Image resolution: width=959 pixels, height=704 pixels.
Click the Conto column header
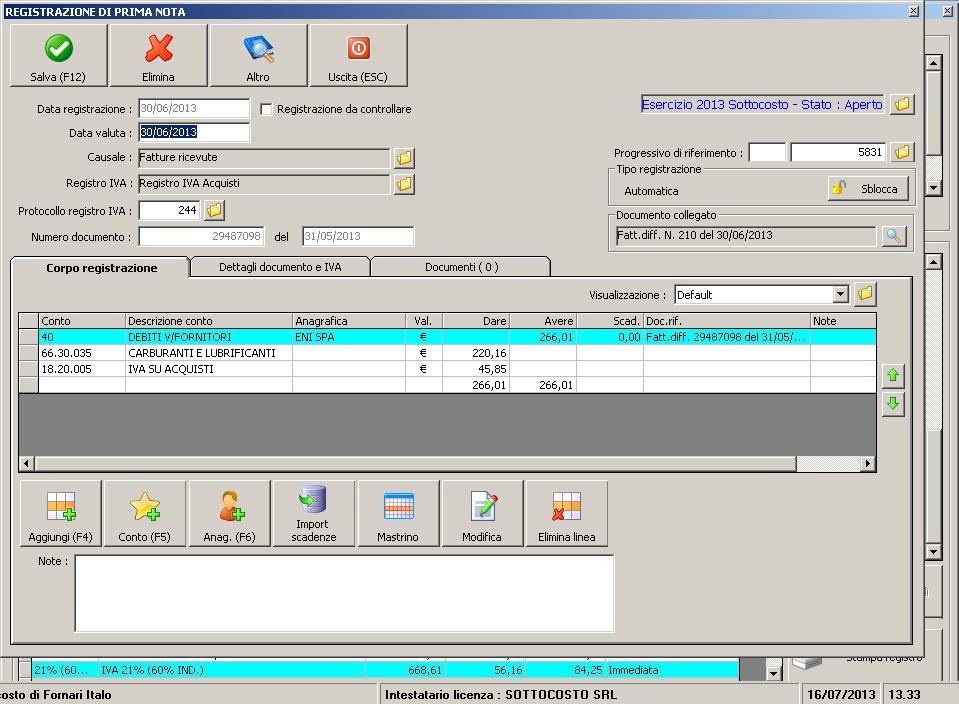[82, 321]
